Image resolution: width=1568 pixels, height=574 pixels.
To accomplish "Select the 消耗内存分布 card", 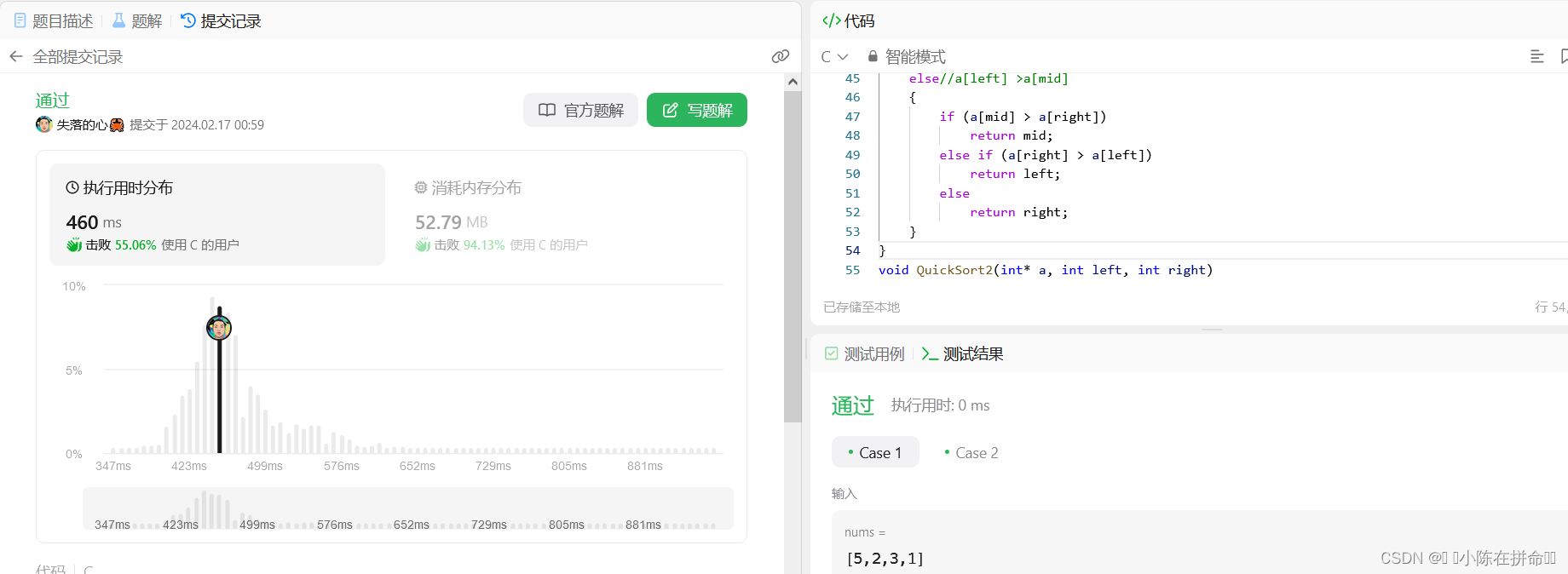I will point(566,215).
